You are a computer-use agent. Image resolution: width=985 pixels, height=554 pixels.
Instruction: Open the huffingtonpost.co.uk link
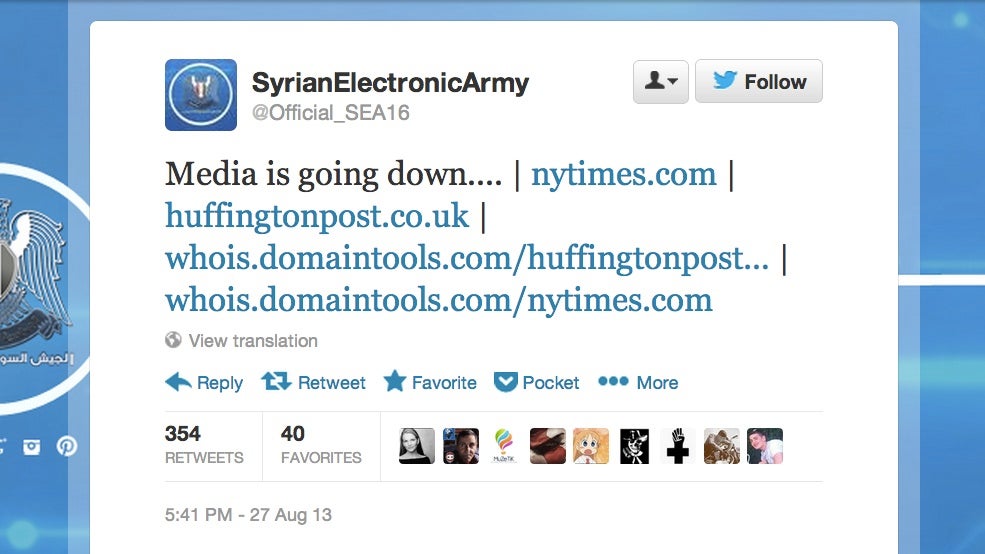coord(317,216)
